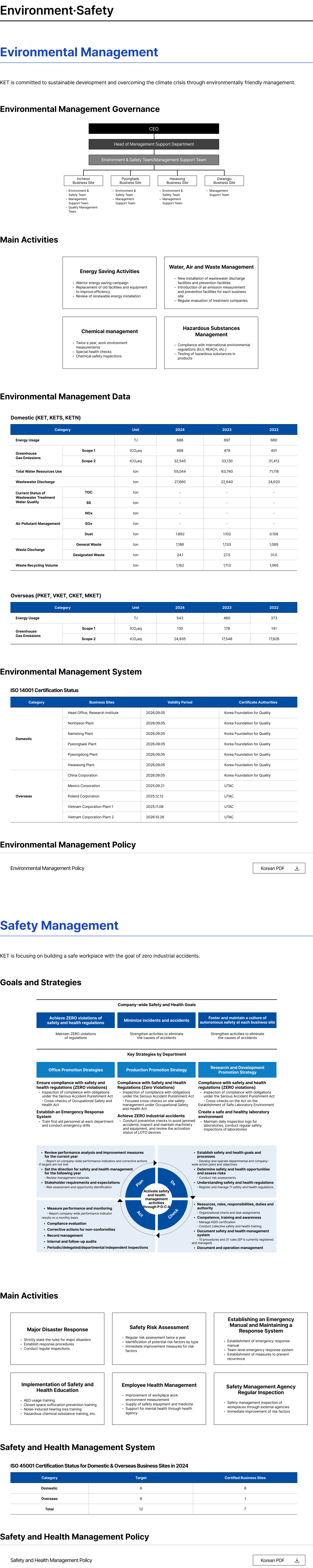Screen dimensions: 313x1568
Task: Click the 'Environmental Management Policy' document label
Action: point(47,868)
